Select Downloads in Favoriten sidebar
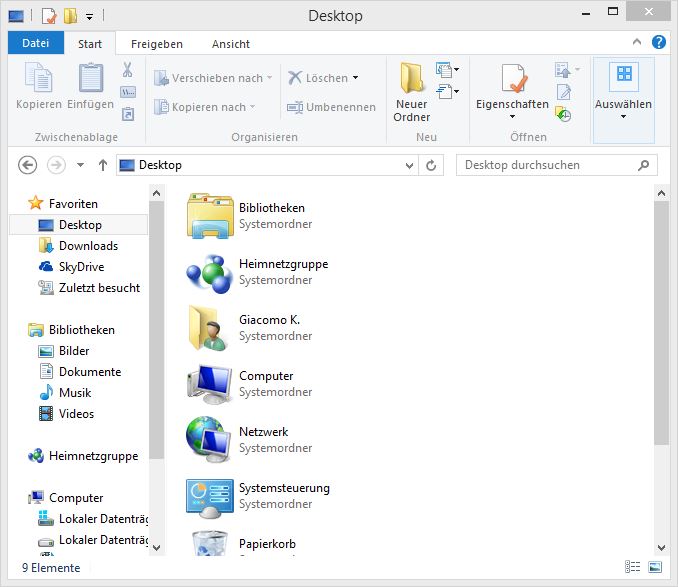Image resolution: width=678 pixels, height=587 pixels. click(x=88, y=246)
